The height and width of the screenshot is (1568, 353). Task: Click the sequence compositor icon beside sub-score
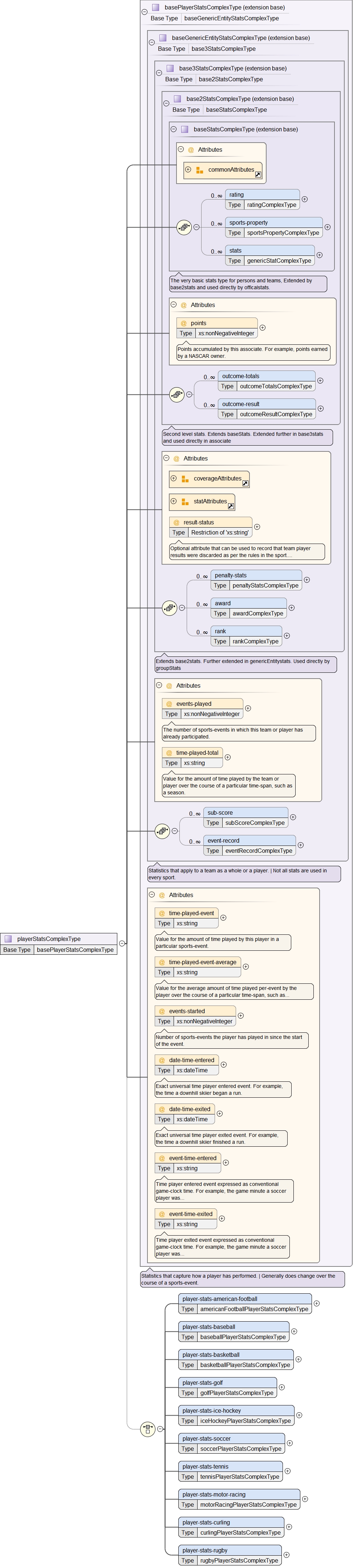(162, 831)
